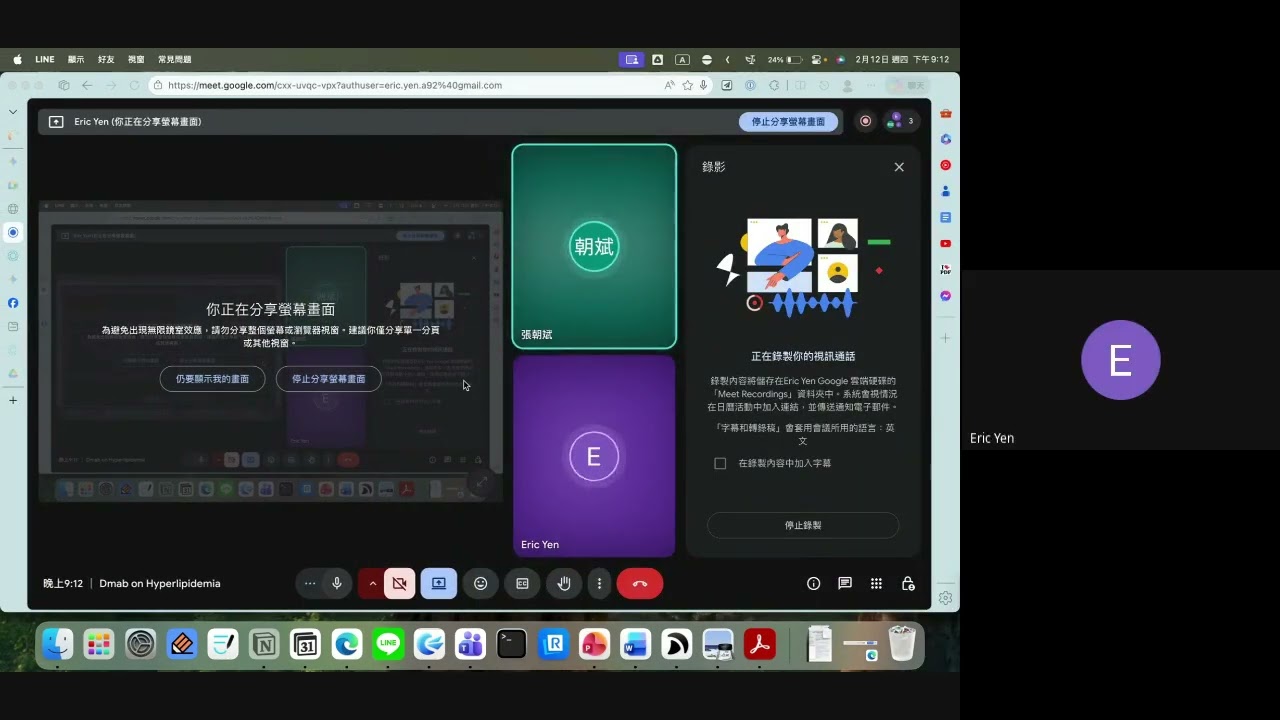1280x720 pixels.
Task: Open the emoji reactions button
Action: tap(481, 583)
